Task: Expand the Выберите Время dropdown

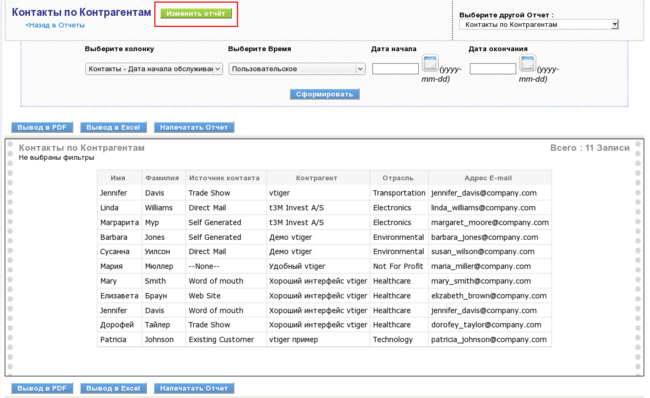Action: click(297, 68)
